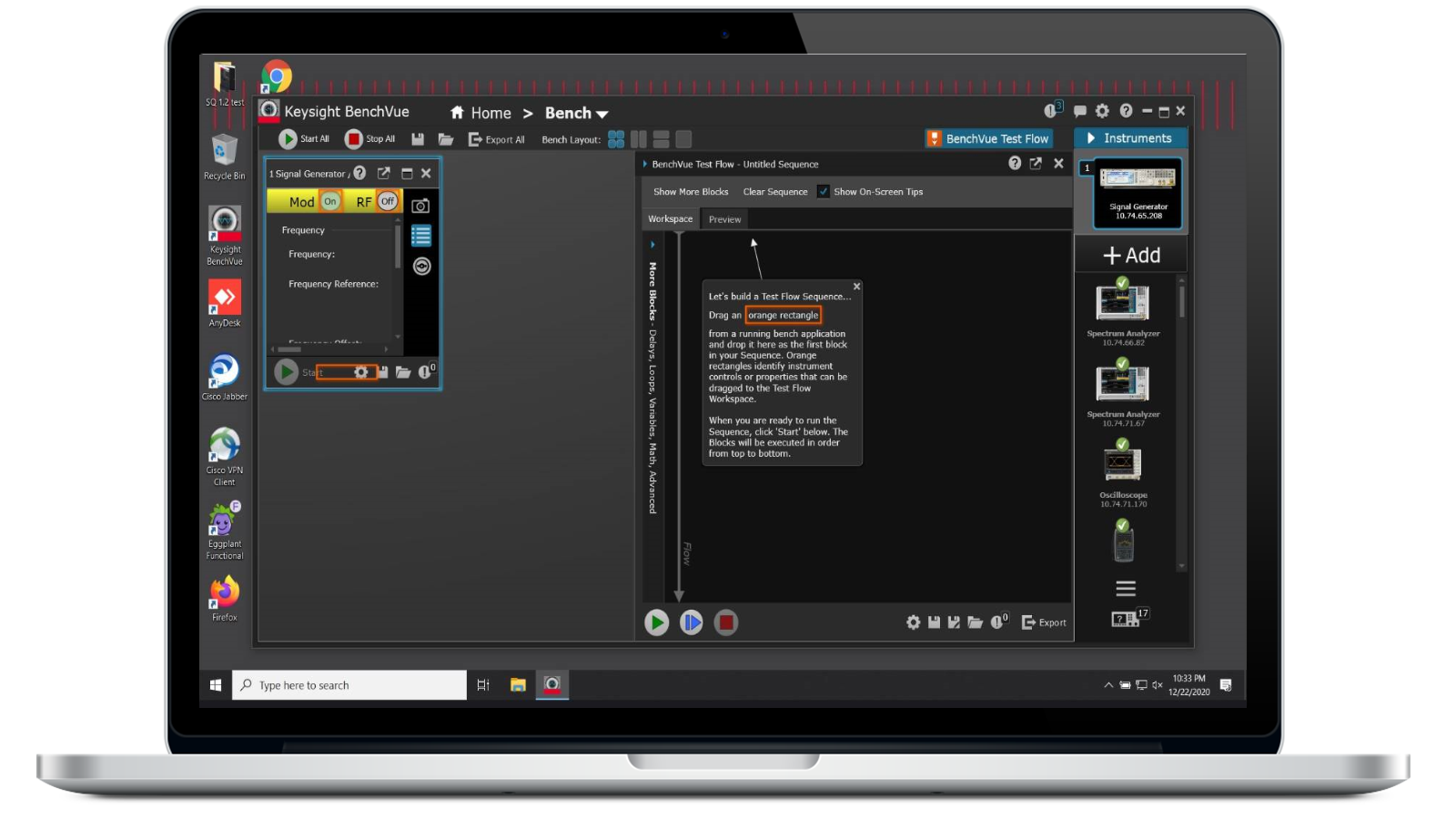The height and width of the screenshot is (819, 1456).
Task: Open bench file via top toolbar folder icon
Action: pos(446,139)
